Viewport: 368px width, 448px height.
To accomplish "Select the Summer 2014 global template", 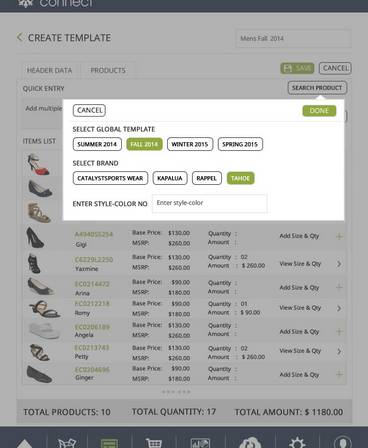I will [x=97, y=144].
